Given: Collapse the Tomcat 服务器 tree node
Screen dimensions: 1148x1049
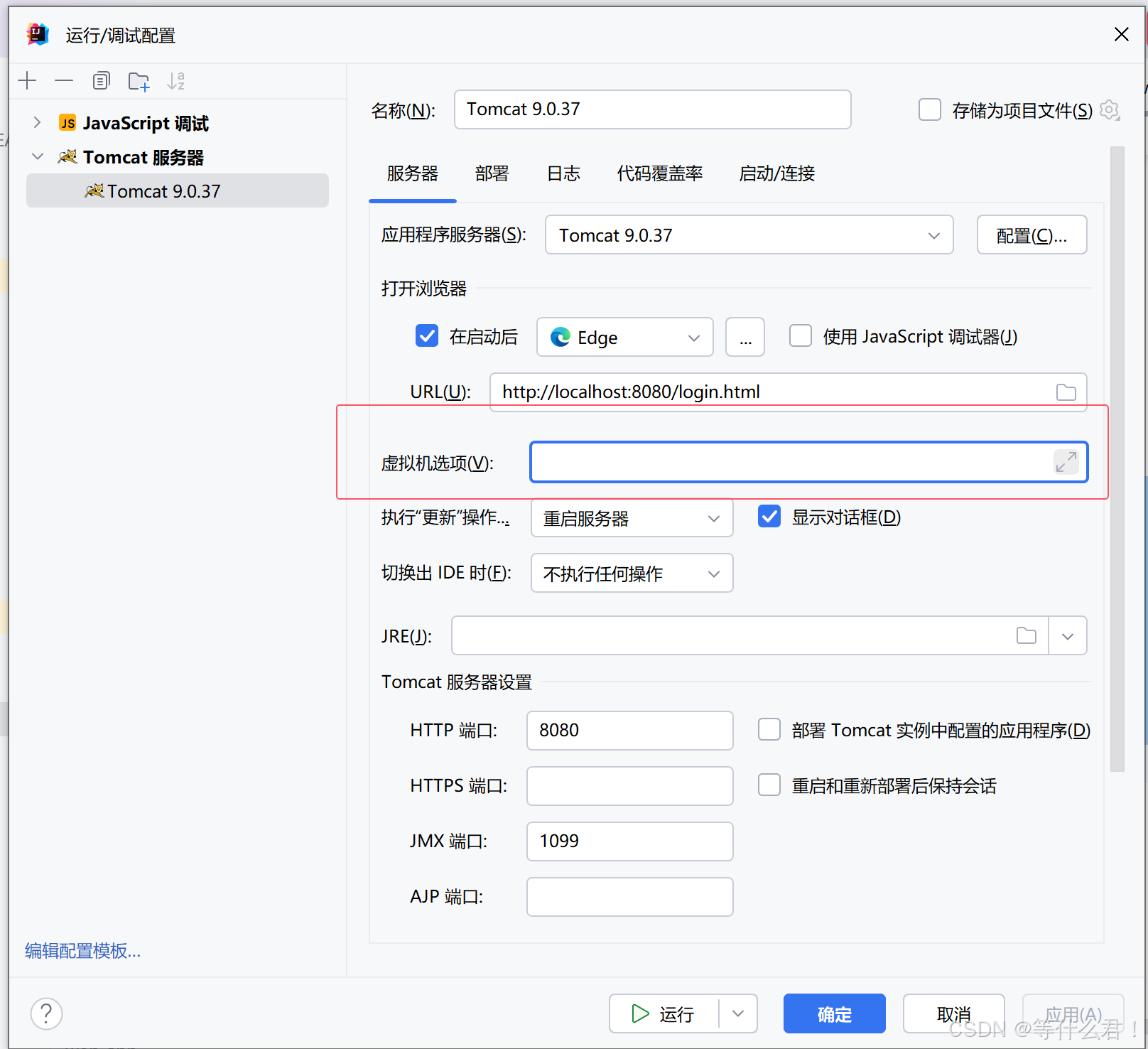Looking at the screenshot, I should pyautogui.click(x=38, y=156).
